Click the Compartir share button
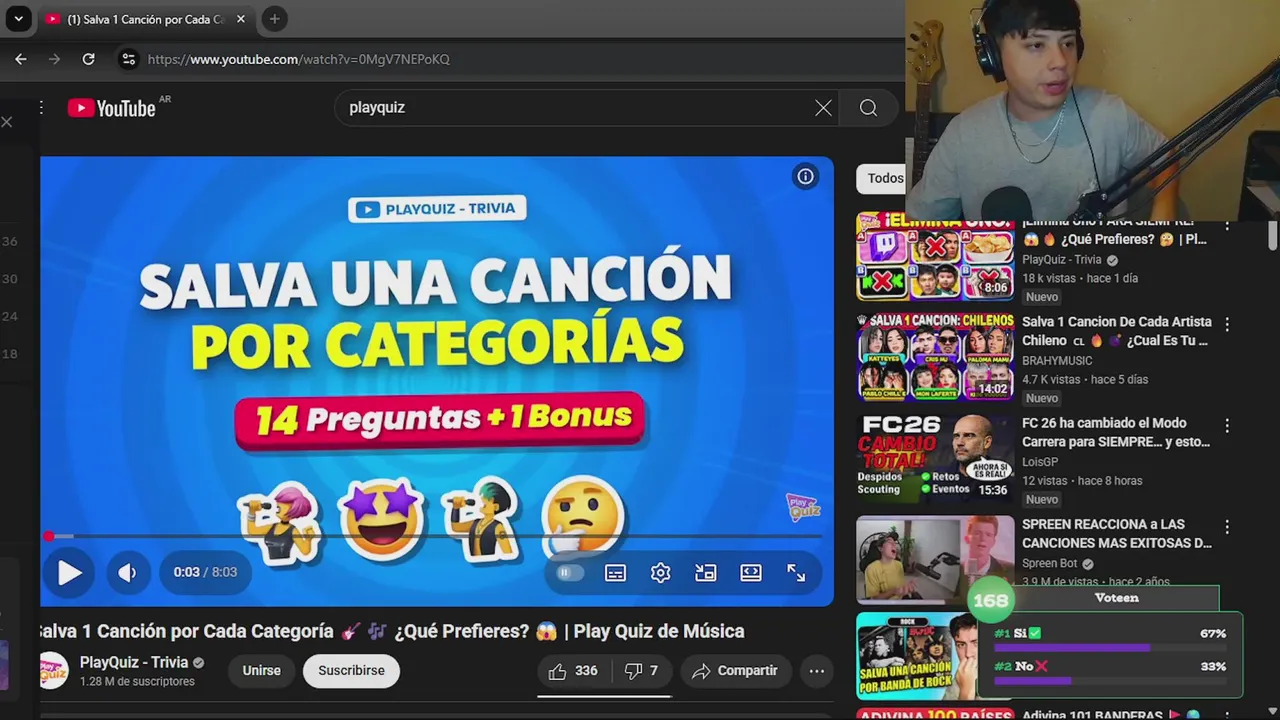The image size is (1280, 720). (735, 671)
